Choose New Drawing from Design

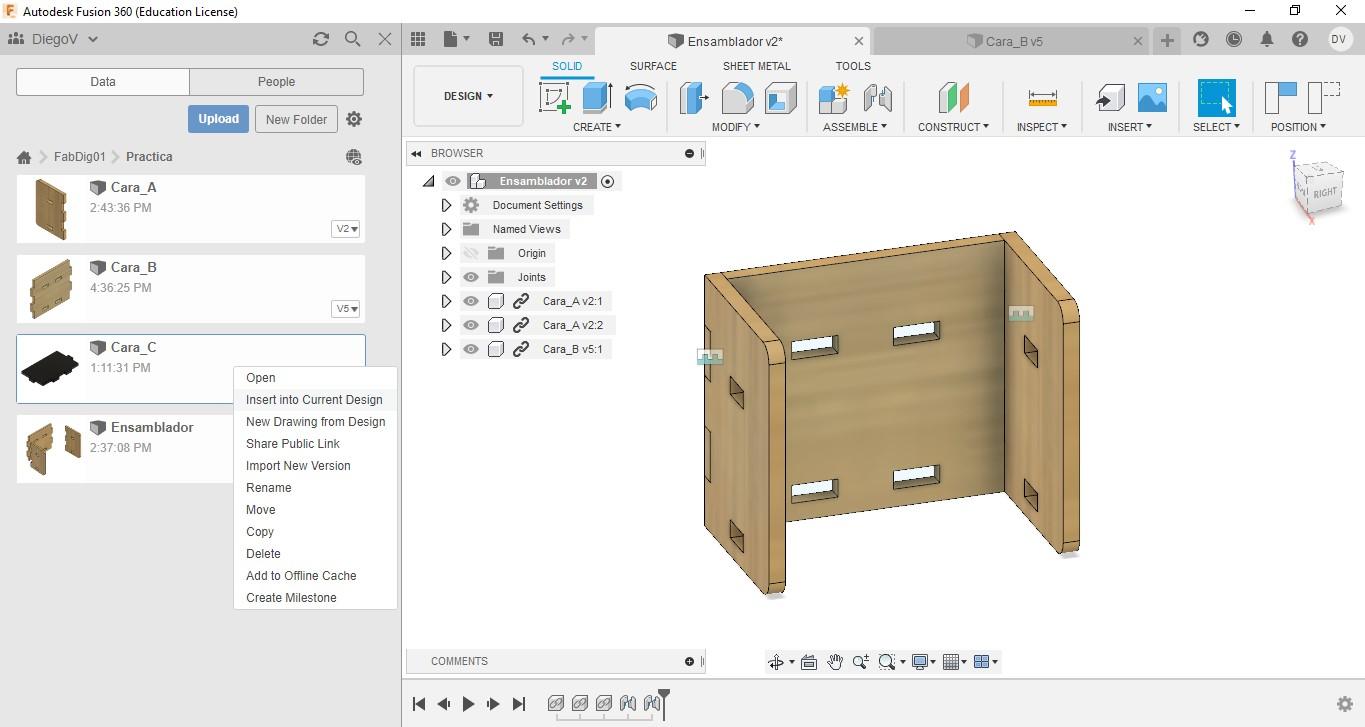tap(315, 422)
